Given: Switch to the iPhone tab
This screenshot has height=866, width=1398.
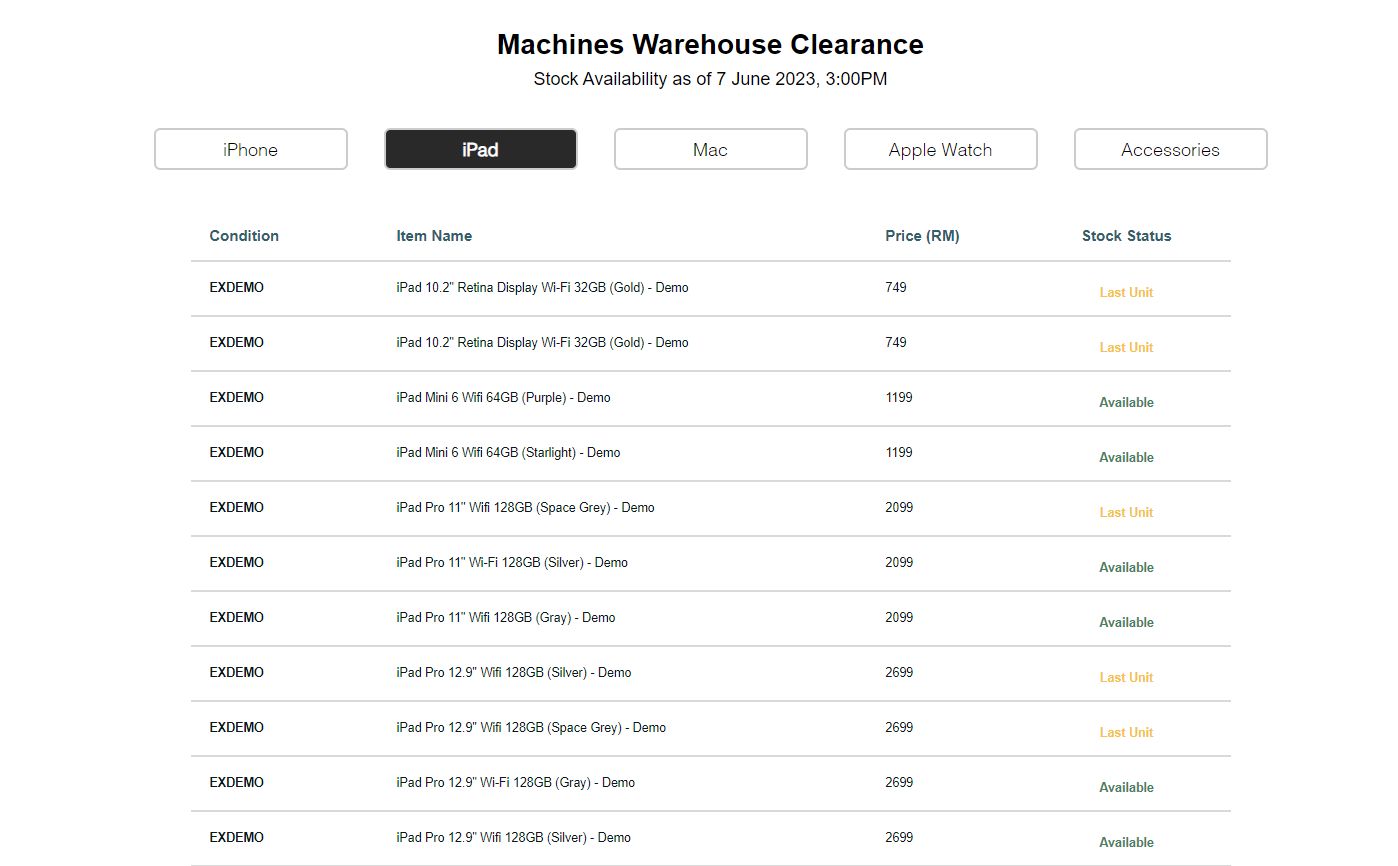Looking at the screenshot, I should (251, 149).
